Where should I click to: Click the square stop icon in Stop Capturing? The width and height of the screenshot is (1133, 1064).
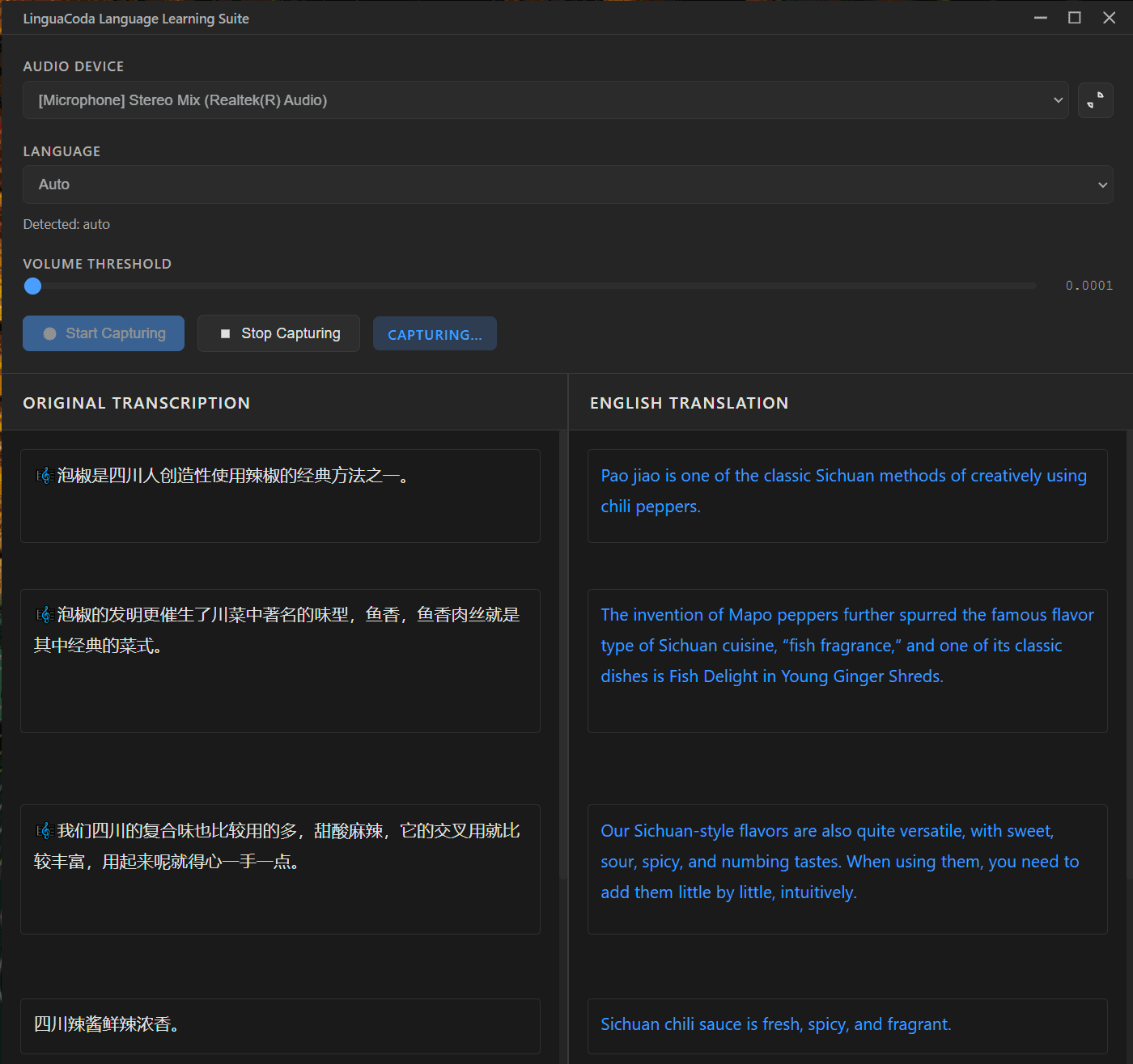226,333
